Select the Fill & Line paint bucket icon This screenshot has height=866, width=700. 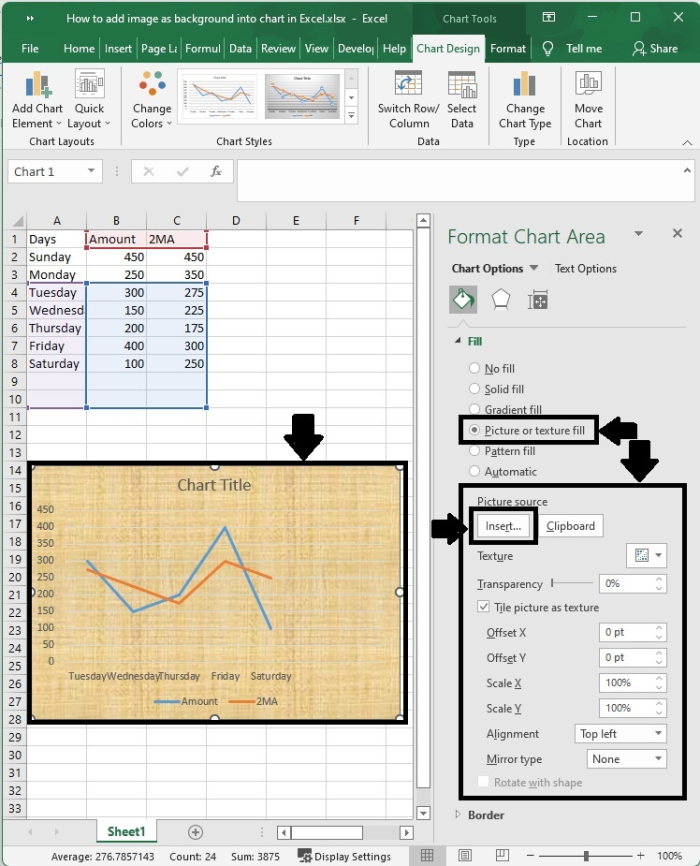click(463, 300)
